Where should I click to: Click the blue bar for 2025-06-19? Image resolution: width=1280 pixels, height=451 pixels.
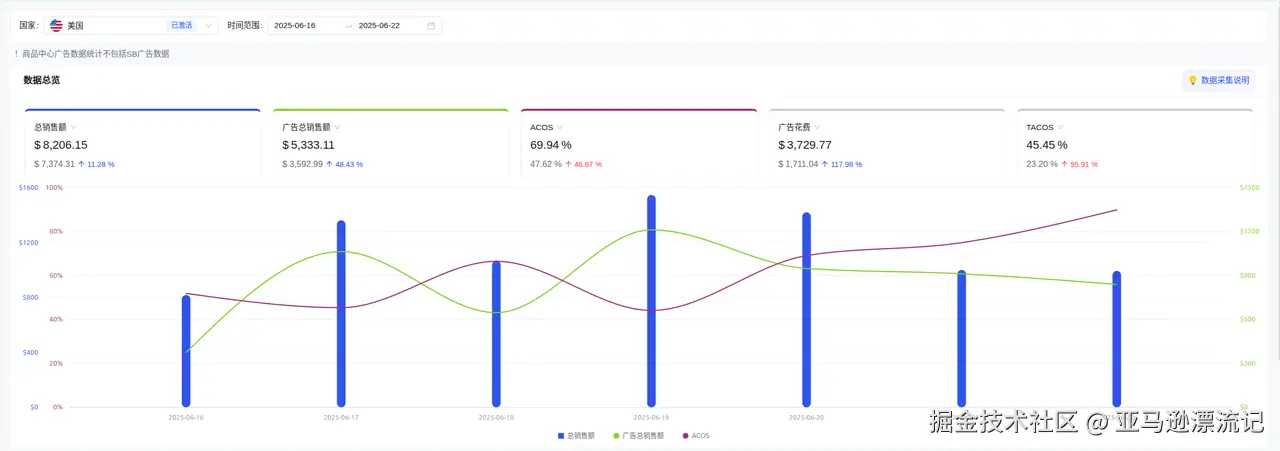pos(651,301)
